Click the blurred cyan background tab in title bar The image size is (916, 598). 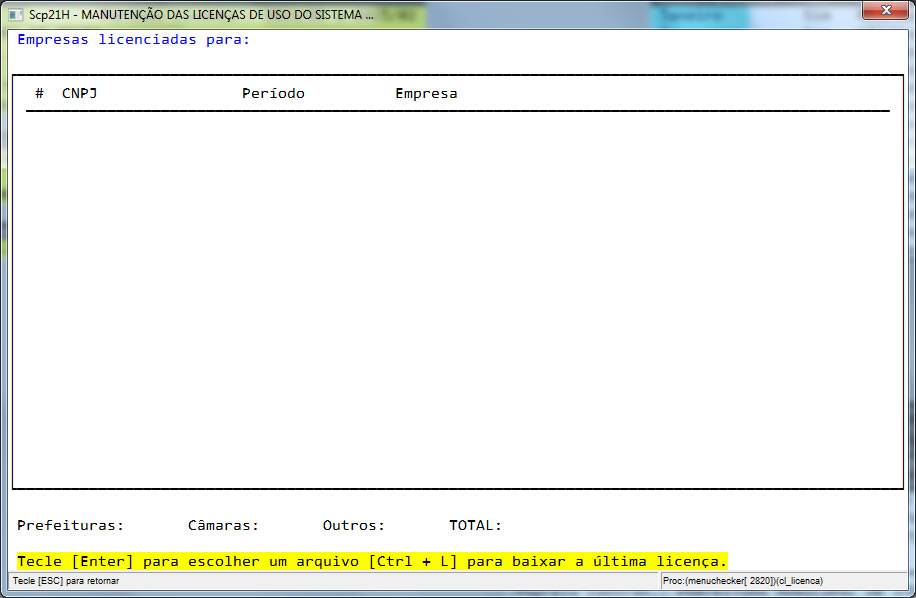[x=698, y=16]
